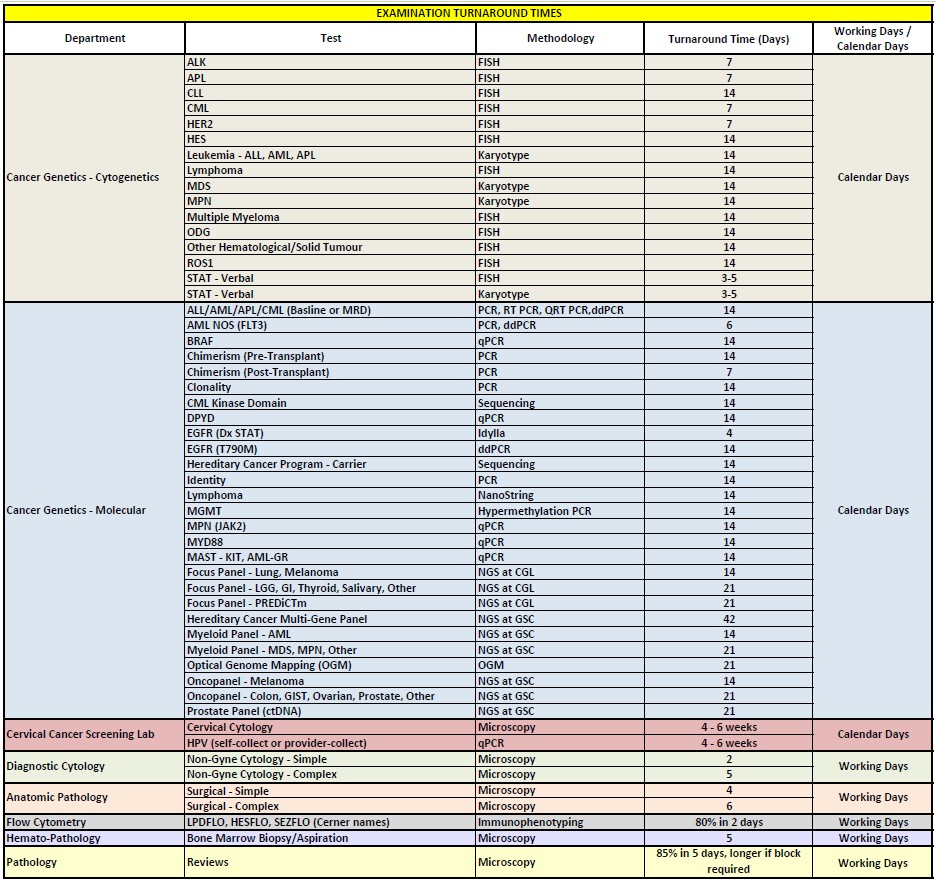Screen dimensions: 936x882
Task: Select 'Optical Genome Mapping (OGM)' cell
Action: [x=330, y=665]
